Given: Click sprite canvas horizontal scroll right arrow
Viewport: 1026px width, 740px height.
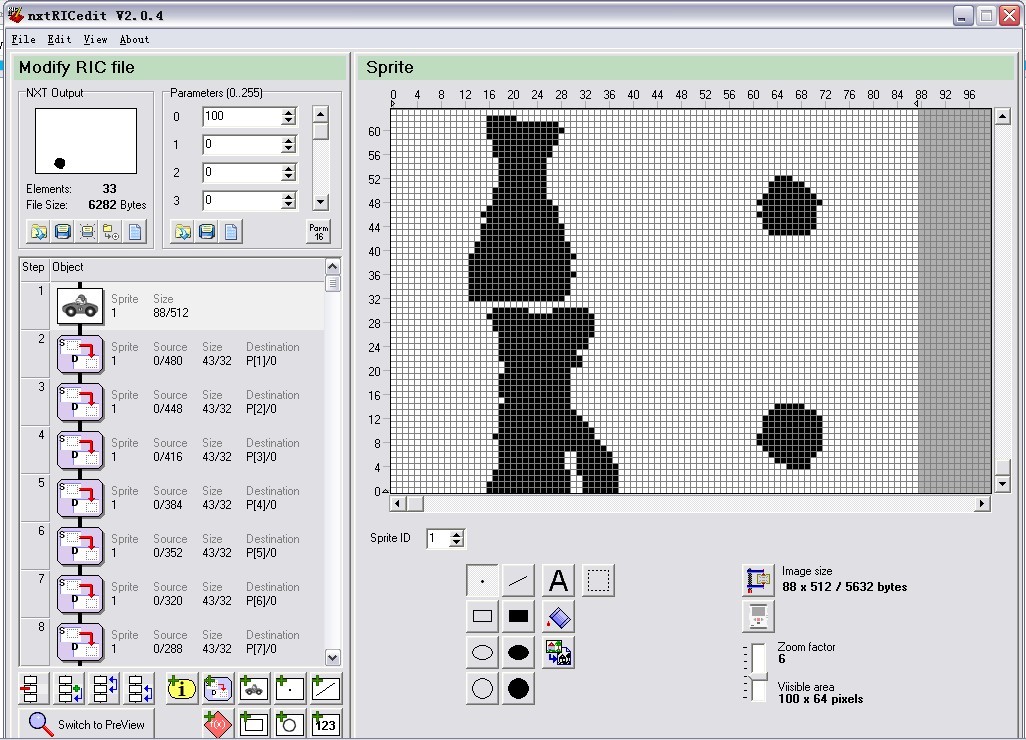Looking at the screenshot, I should (x=982, y=503).
